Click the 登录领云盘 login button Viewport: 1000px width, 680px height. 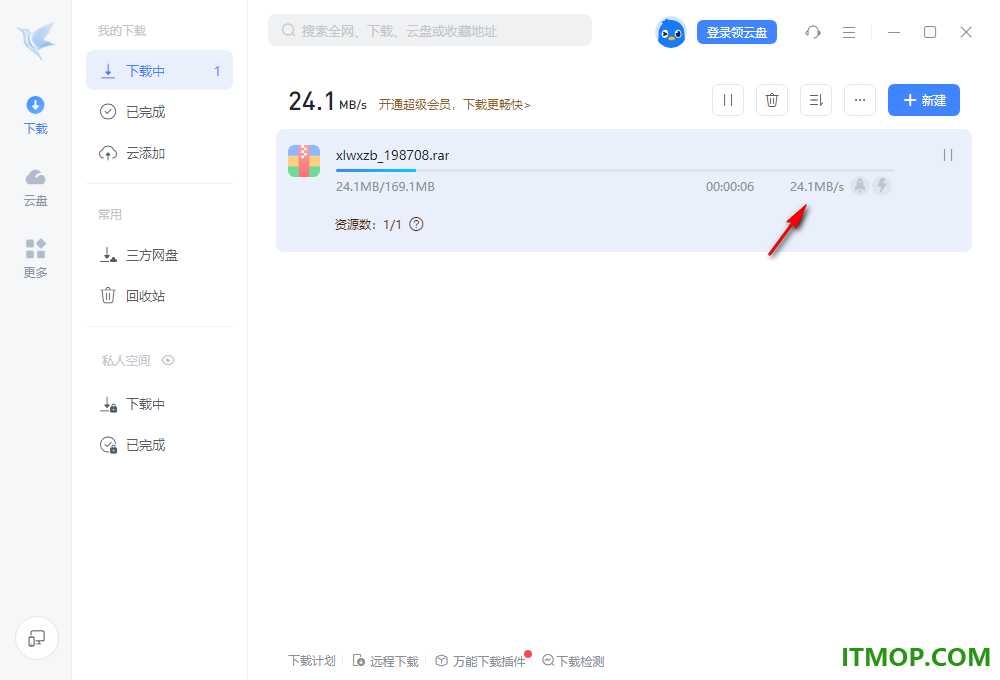tap(737, 33)
